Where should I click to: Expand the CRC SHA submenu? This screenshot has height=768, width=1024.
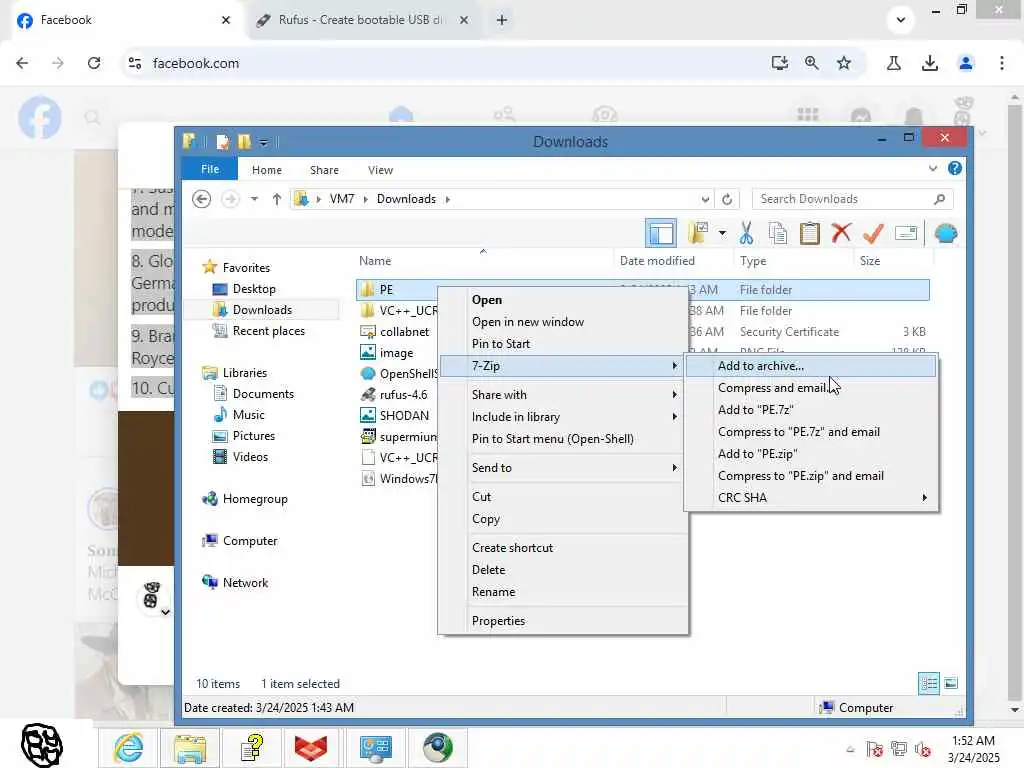(810, 498)
